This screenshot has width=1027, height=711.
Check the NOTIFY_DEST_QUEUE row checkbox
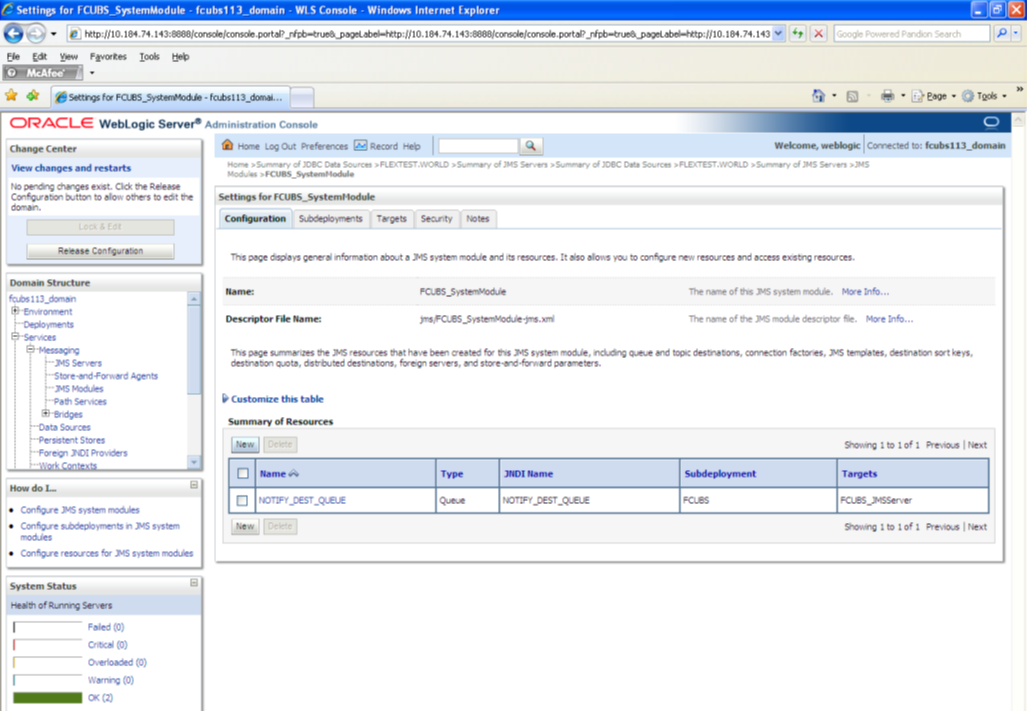242,500
